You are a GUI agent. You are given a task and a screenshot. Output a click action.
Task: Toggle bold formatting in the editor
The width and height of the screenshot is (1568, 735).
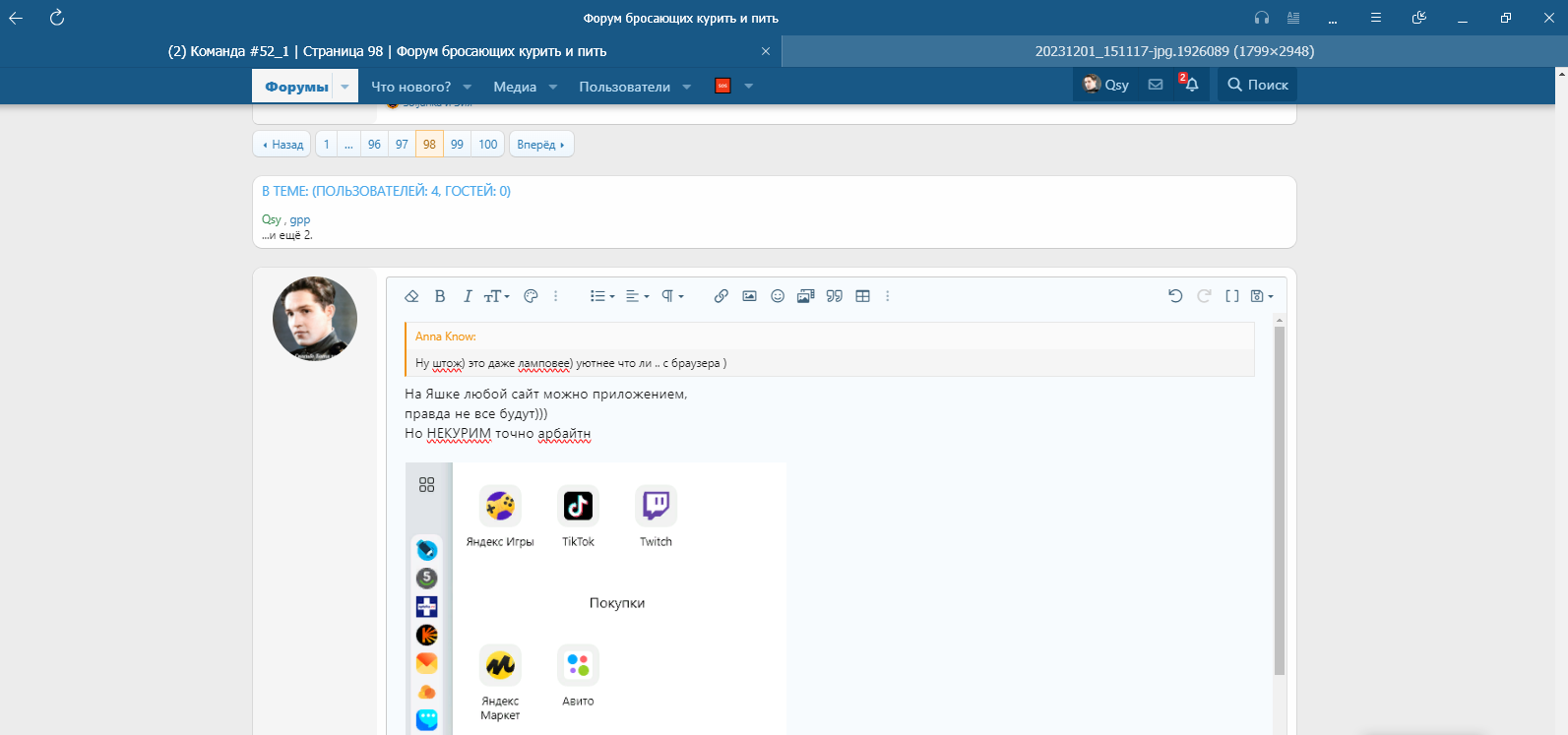point(440,296)
